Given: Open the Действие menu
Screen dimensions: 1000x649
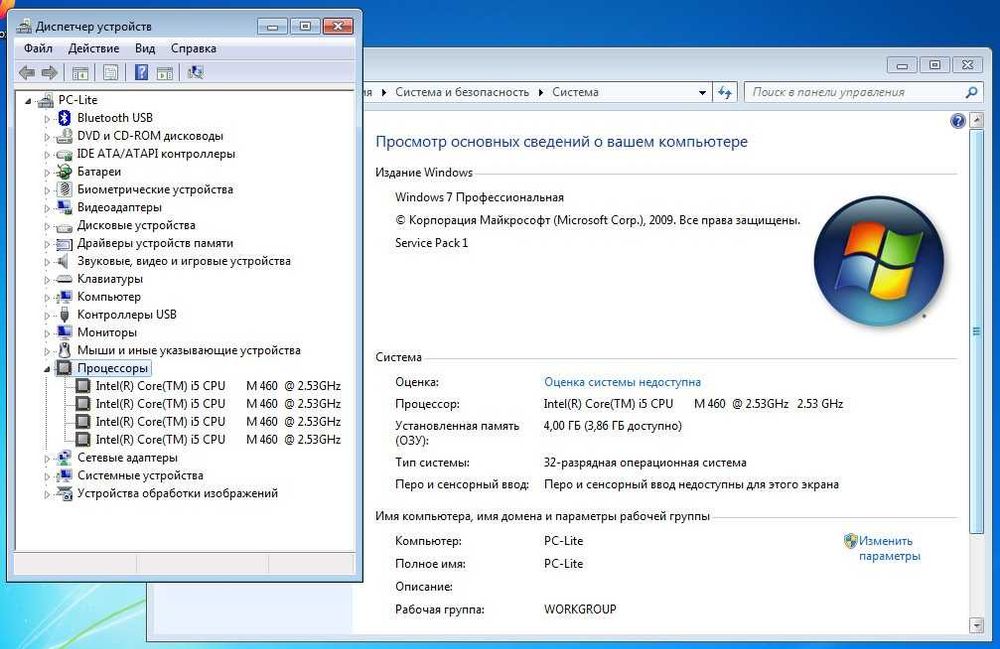Looking at the screenshot, I should coord(94,48).
